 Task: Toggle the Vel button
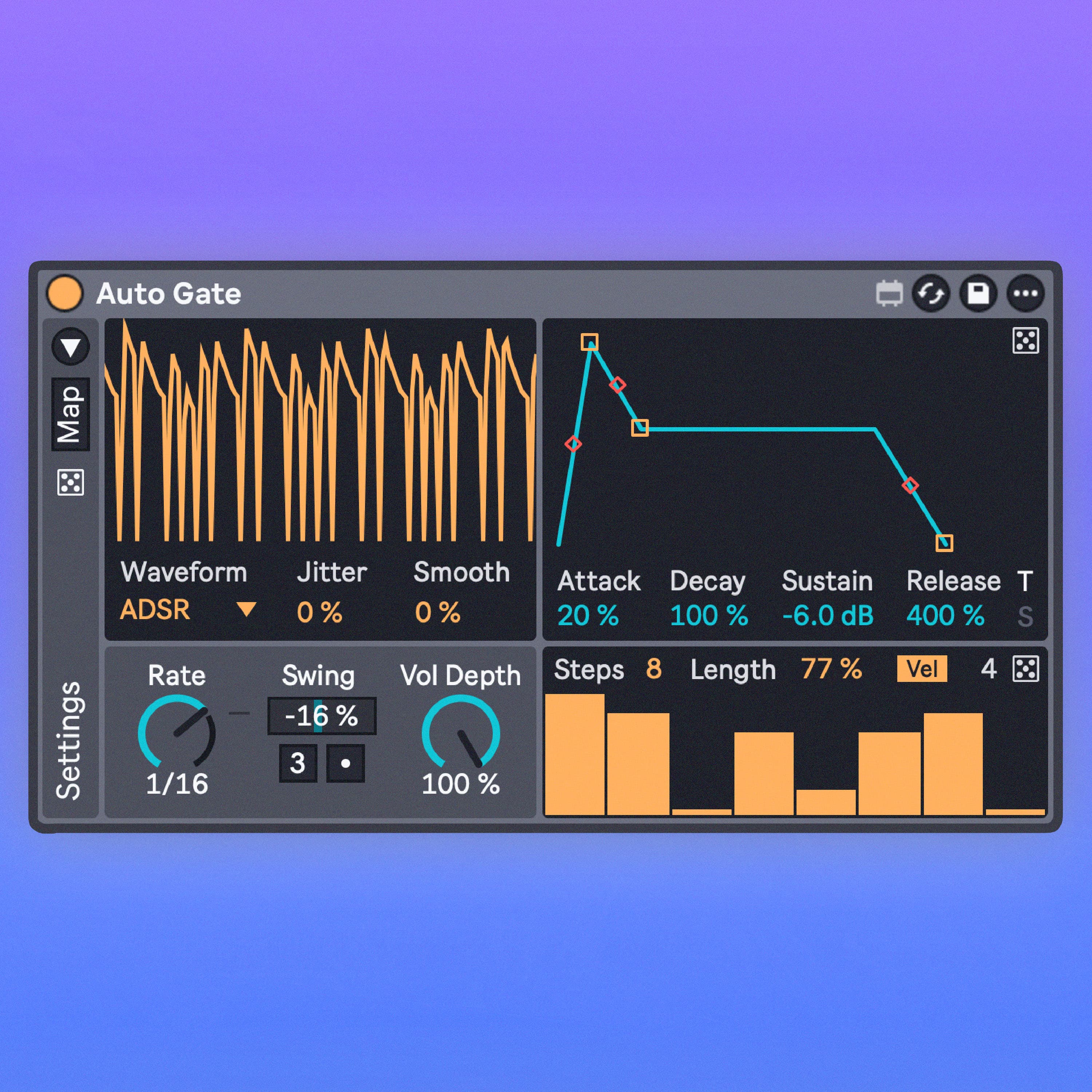922,669
